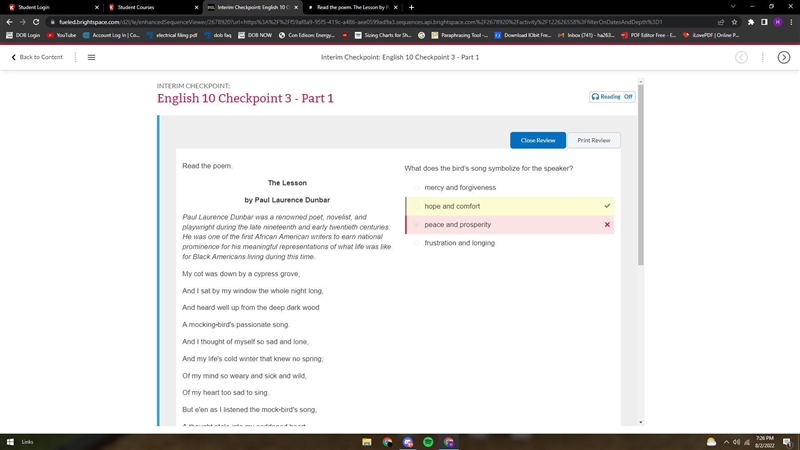The height and width of the screenshot is (450, 800).
Task: Open the Chrome extensions puzzle icon
Action: point(751,22)
